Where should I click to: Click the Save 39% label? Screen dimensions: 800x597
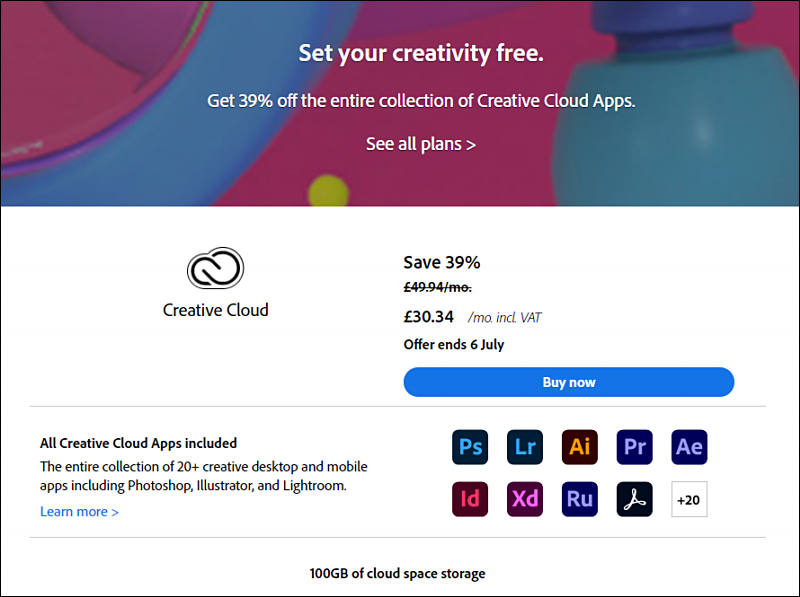(442, 262)
